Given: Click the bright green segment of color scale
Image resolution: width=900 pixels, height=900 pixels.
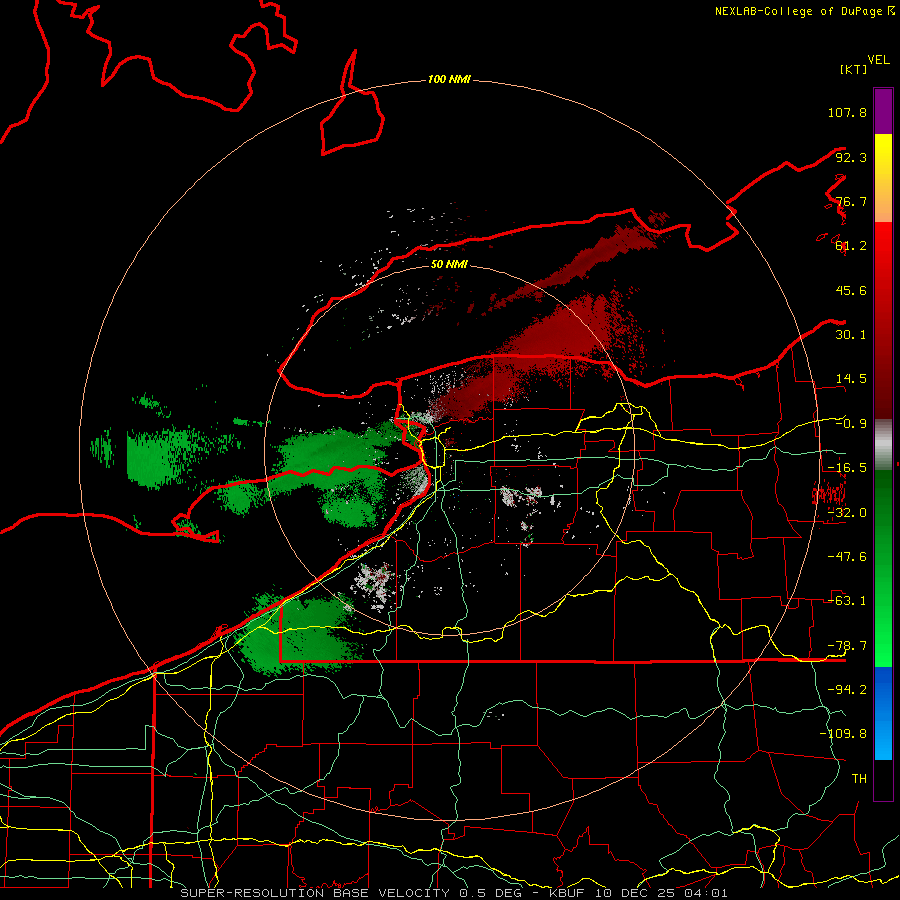Looking at the screenshot, I should pos(883,568).
